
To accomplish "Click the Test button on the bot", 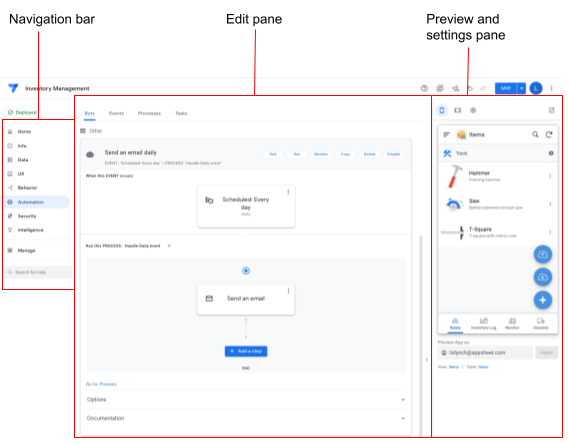I will click(x=273, y=154).
